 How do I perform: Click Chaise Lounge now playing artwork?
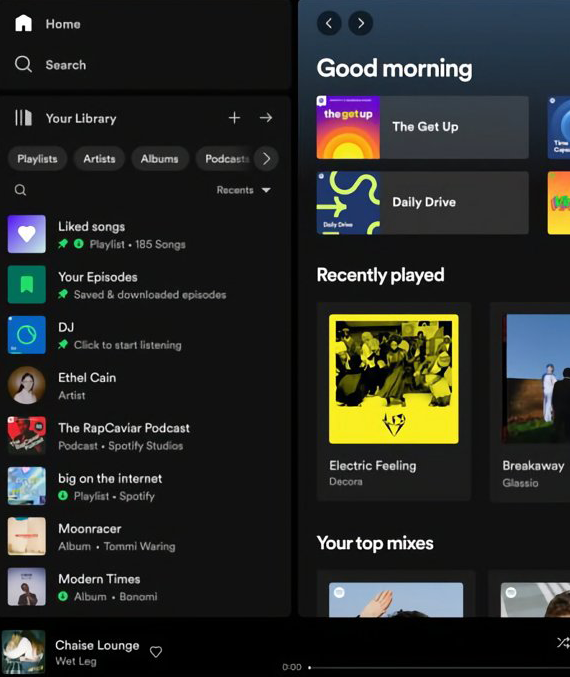coord(24,652)
